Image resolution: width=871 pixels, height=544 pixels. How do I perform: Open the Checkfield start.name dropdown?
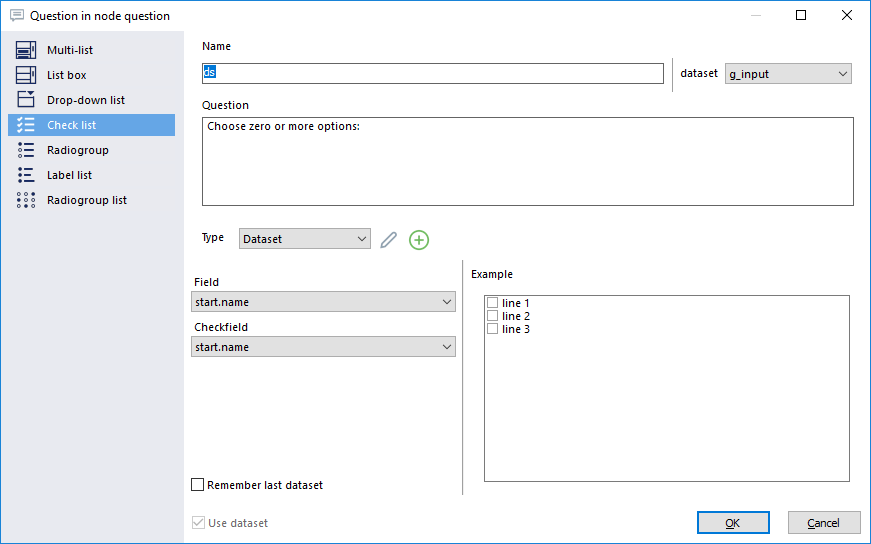point(323,347)
